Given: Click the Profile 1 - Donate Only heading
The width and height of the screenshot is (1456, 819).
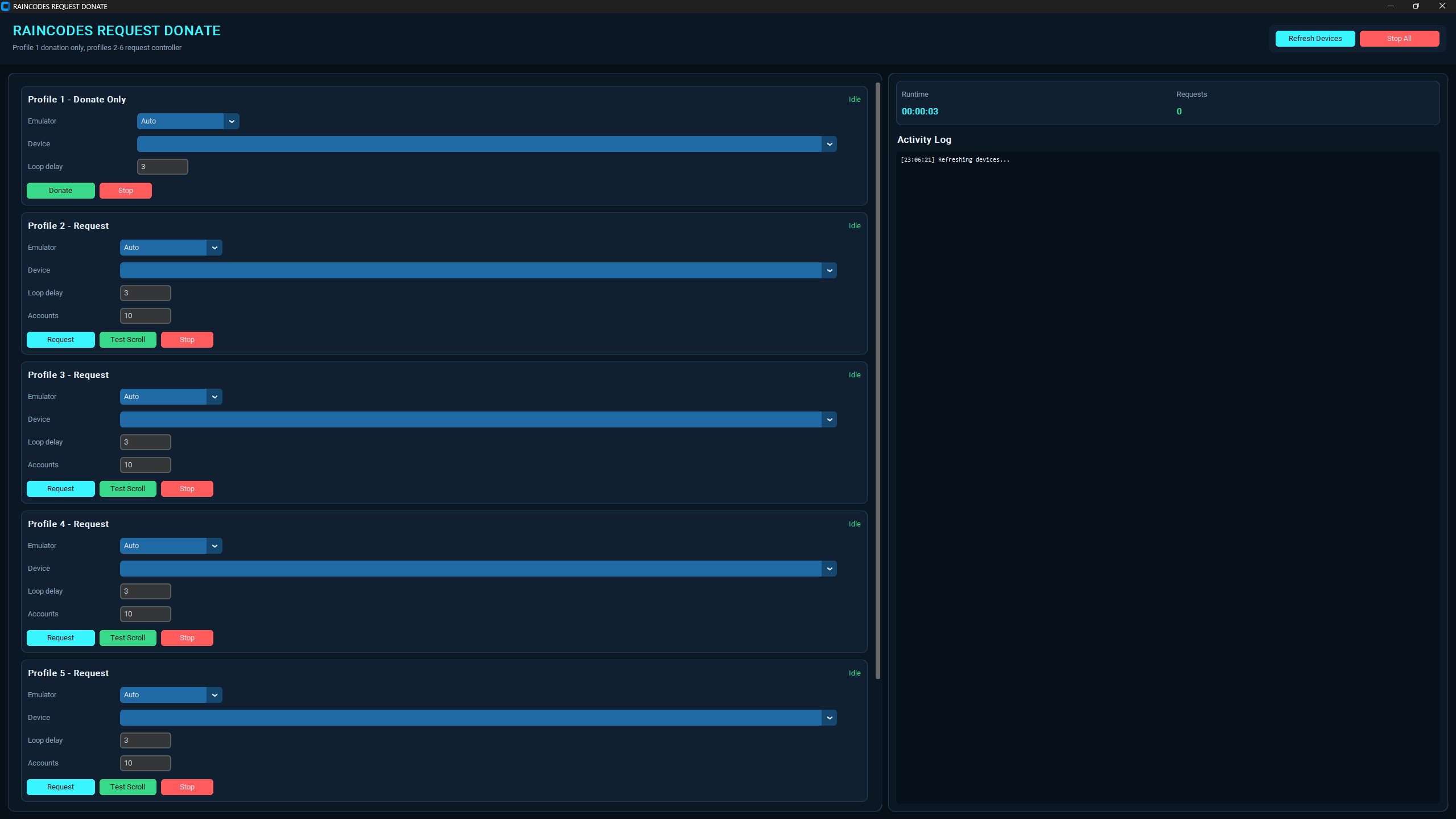Looking at the screenshot, I should pos(77,100).
